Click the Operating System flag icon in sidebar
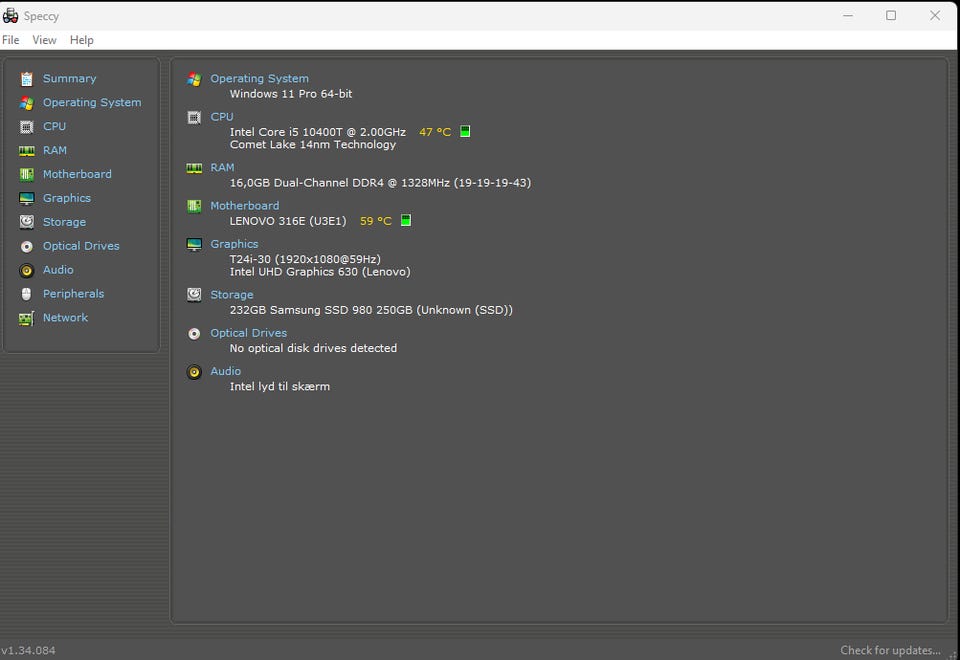The image size is (960, 660). (x=26, y=103)
